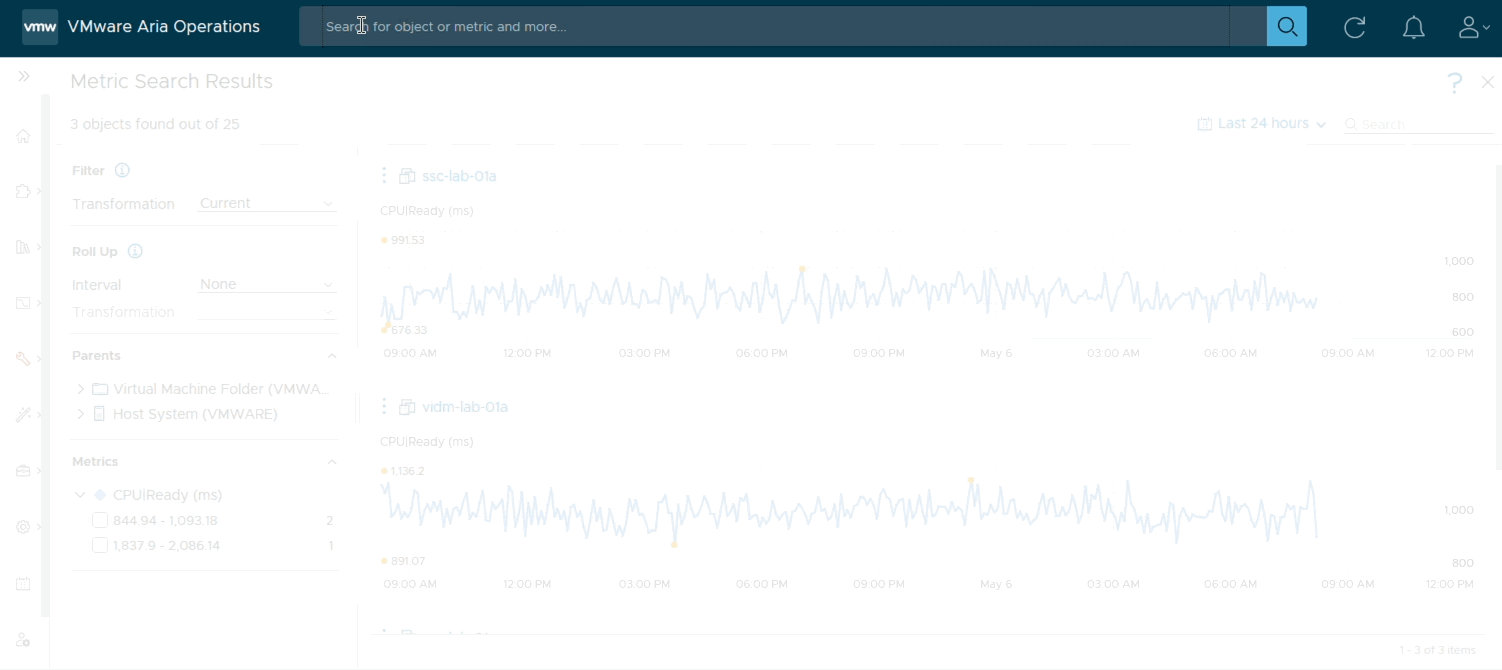Viewport: 1502px width, 670px height.
Task: Click the refresh icon in header
Action: click(x=1354, y=28)
